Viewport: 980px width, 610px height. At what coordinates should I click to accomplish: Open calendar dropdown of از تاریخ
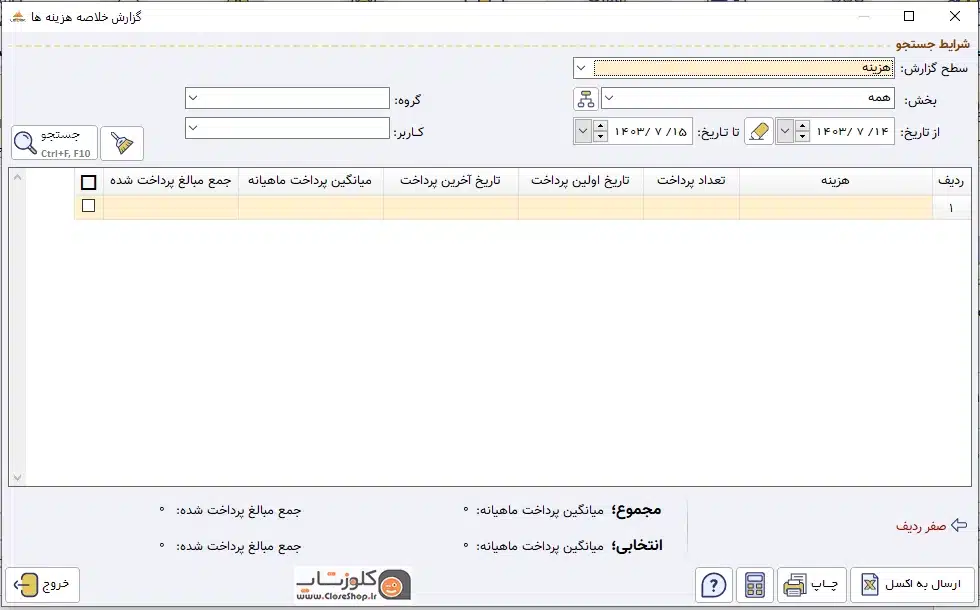pyautogui.click(x=785, y=131)
